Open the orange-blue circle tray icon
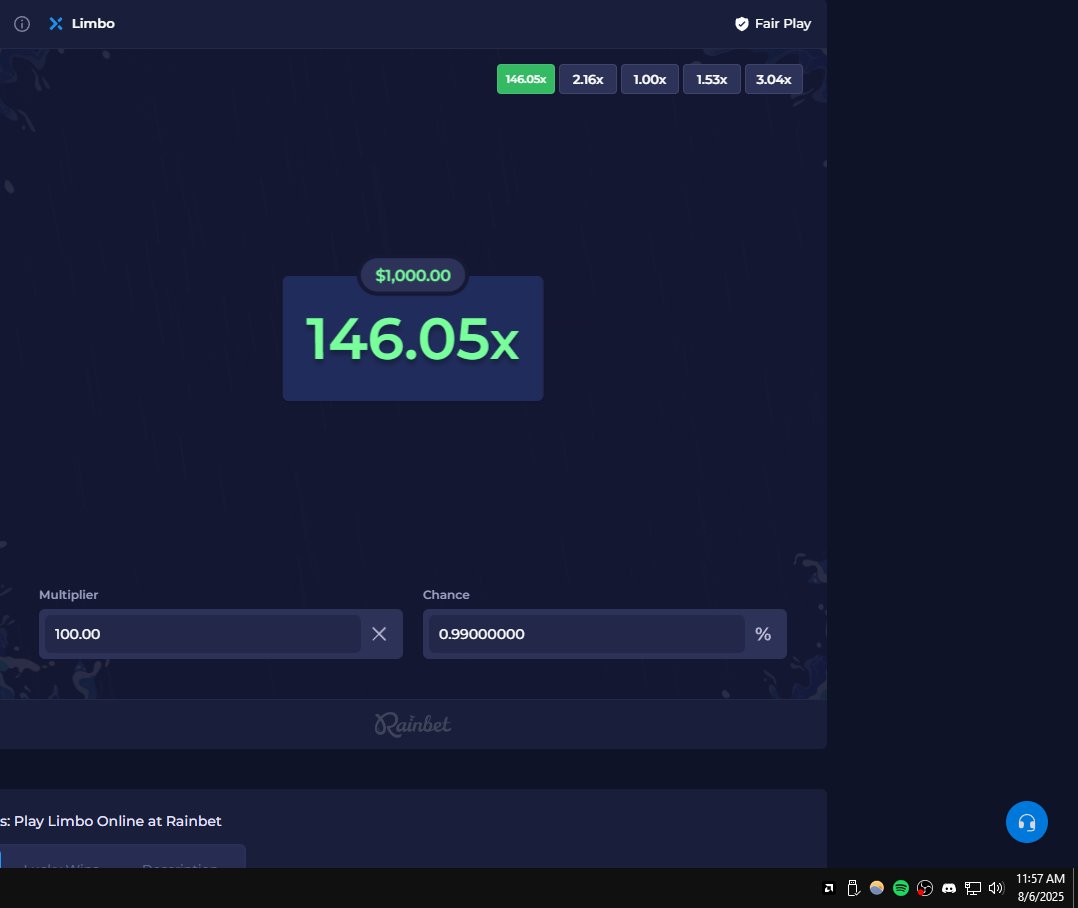 point(877,888)
